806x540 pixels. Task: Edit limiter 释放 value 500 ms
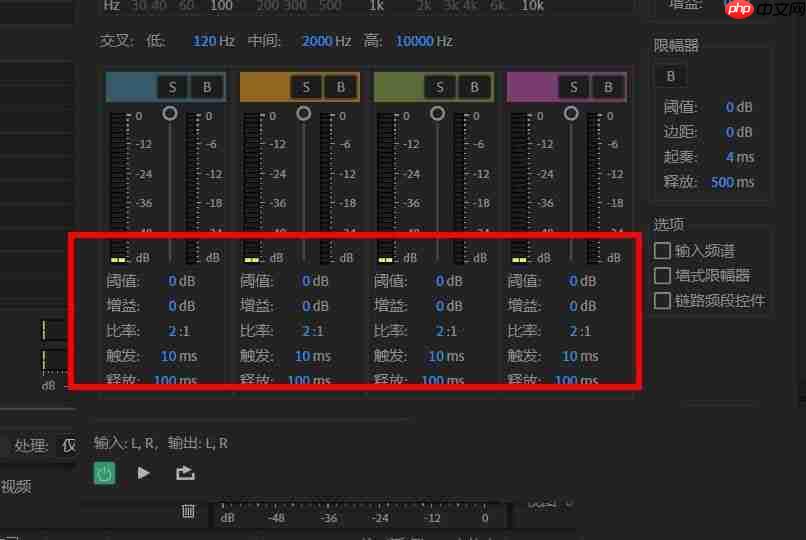[x=732, y=182]
